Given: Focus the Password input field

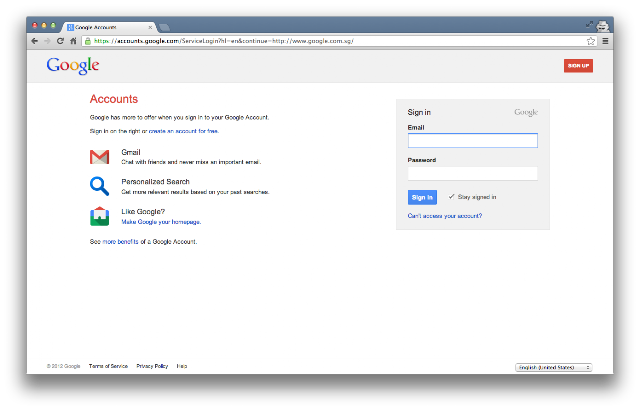Looking at the screenshot, I should [473, 173].
